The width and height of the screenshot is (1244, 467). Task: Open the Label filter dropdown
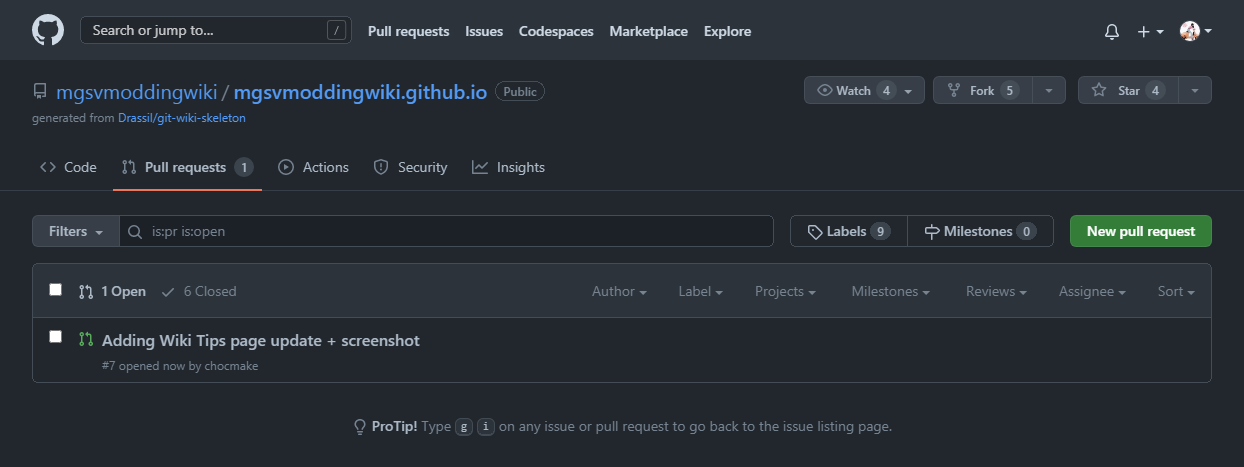701,291
